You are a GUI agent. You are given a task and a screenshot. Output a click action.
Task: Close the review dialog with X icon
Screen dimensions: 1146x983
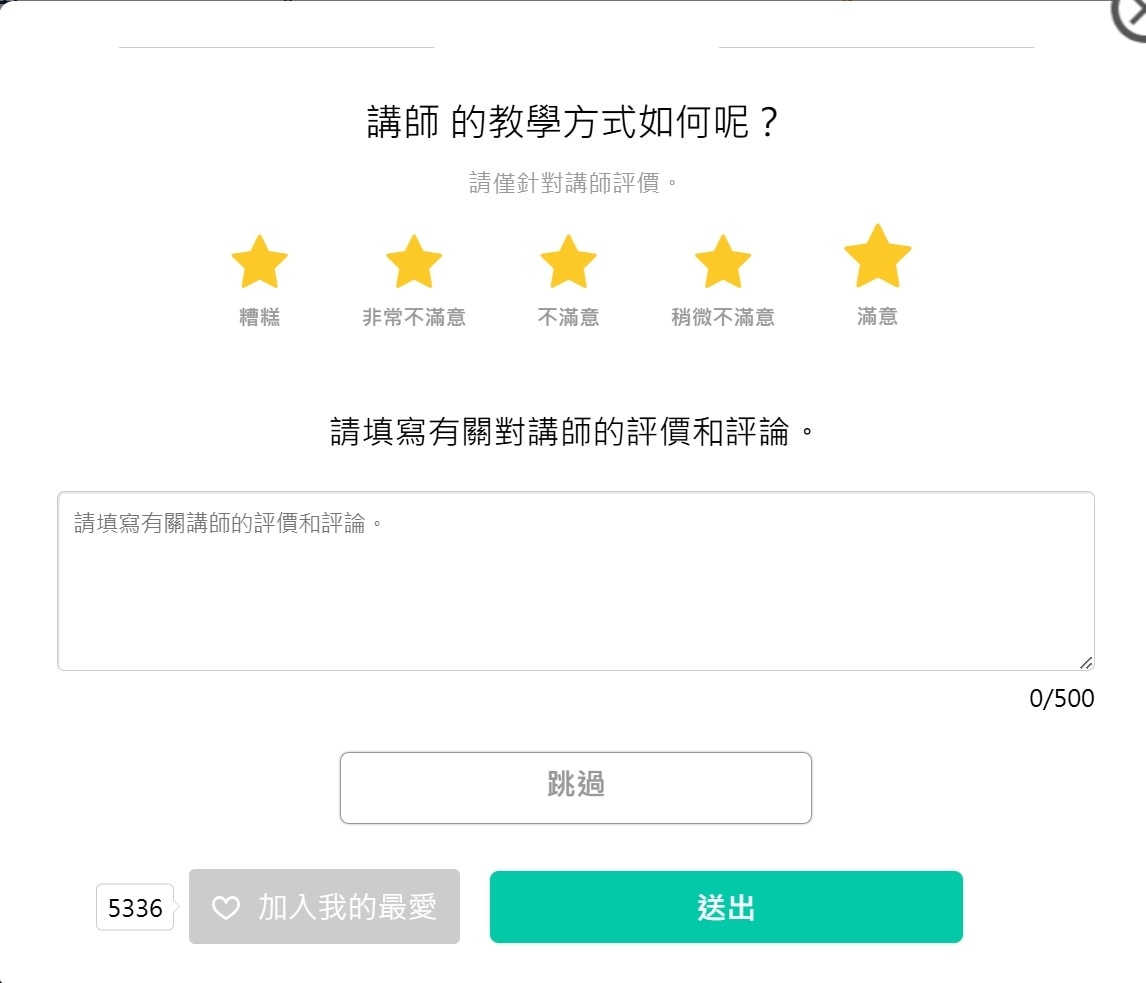(x=1130, y=16)
